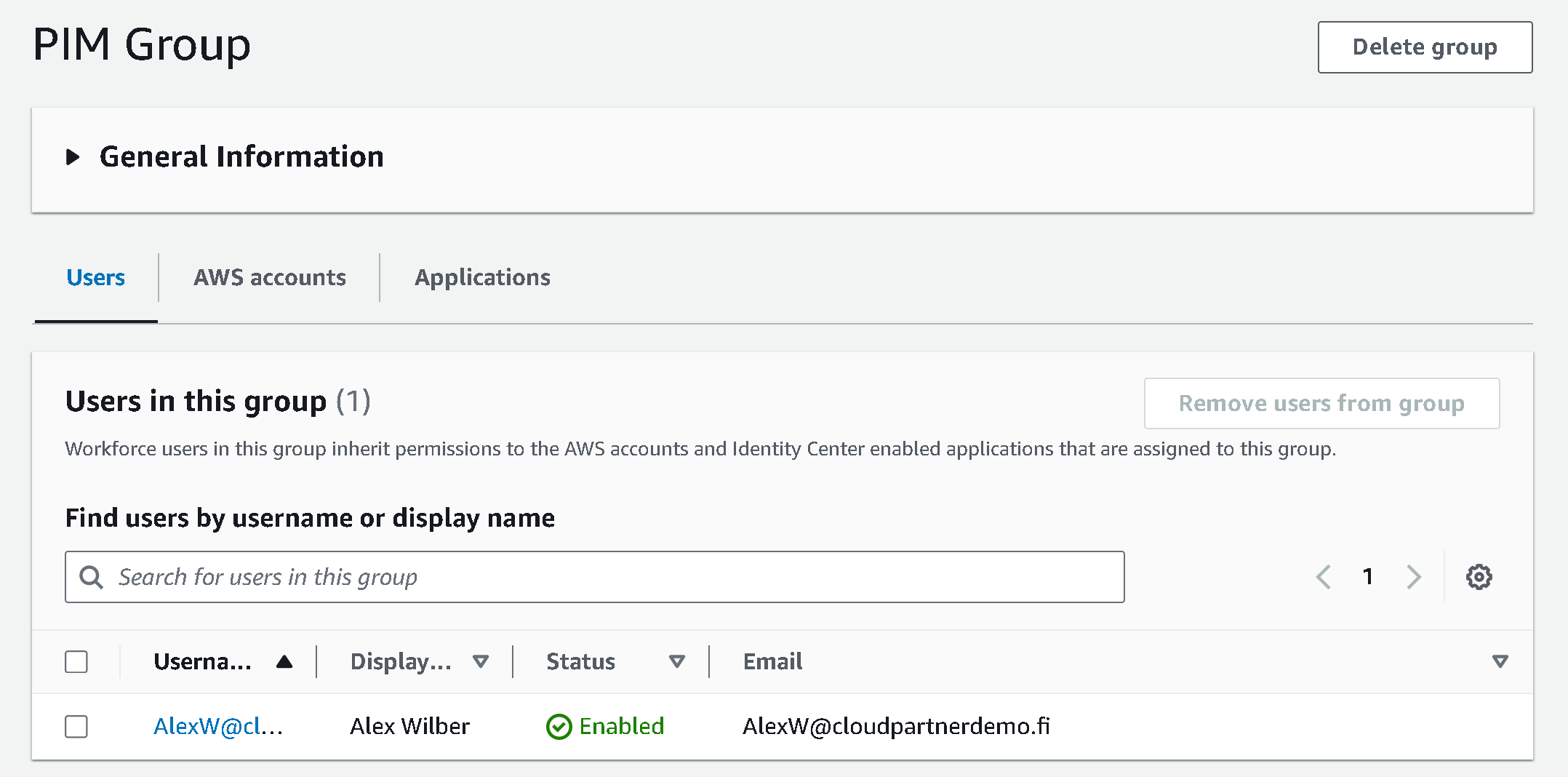This screenshot has width=1568, height=777.
Task: Click the Status column header
Action: coord(580,661)
